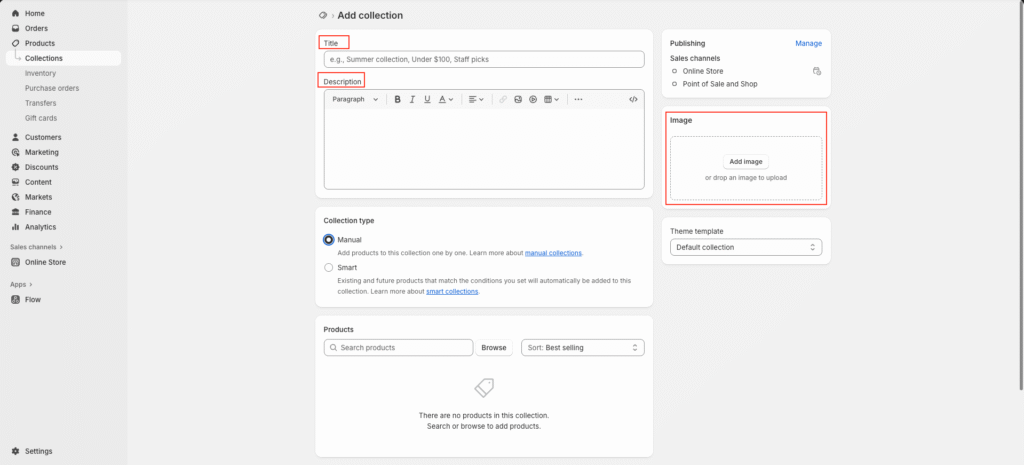Expand the Theme template dropdown
Image resolution: width=1024 pixels, height=465 pixels.
click(746, 247)
